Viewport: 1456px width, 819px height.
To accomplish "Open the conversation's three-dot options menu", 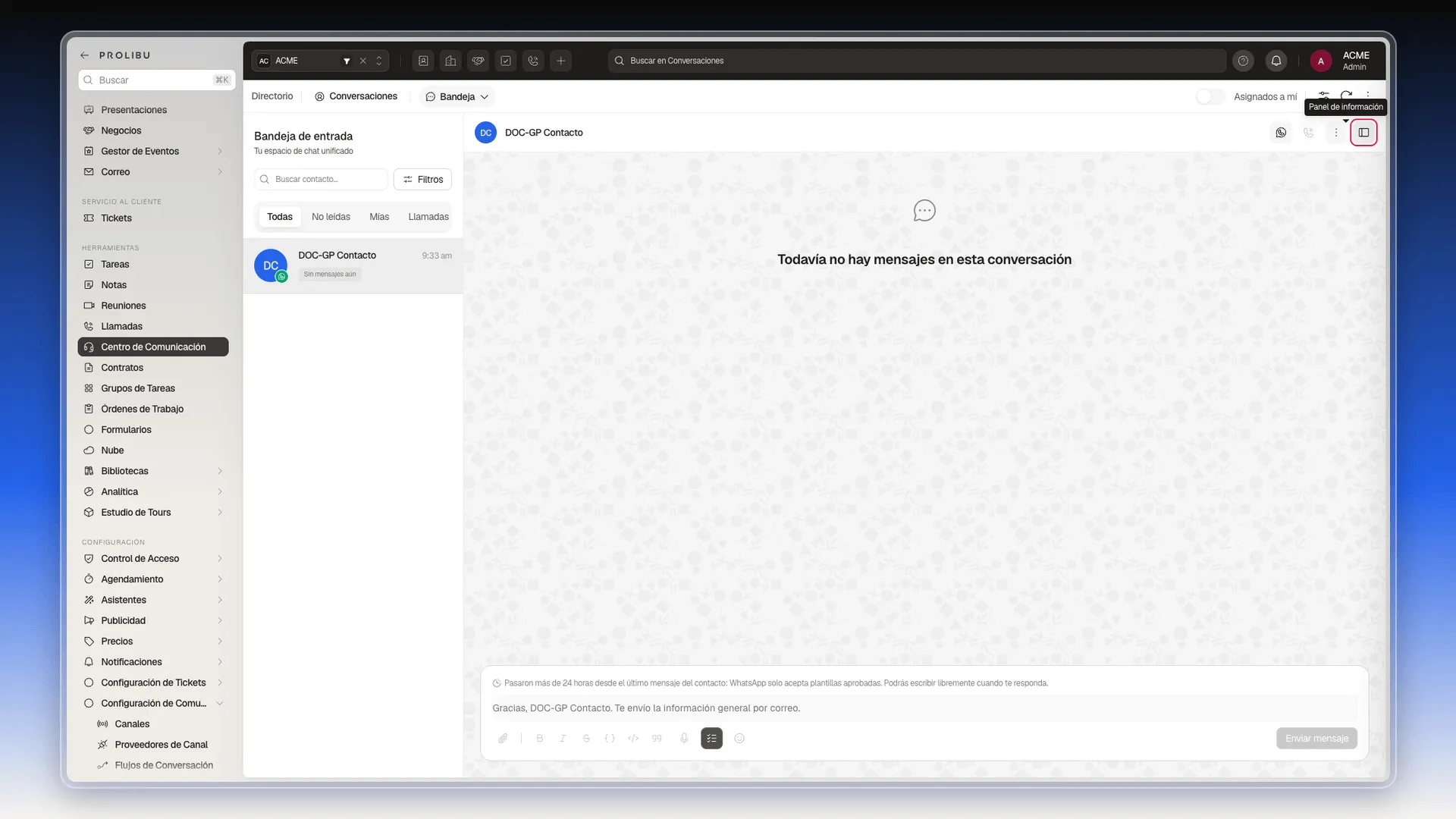I will [1336, 133].
